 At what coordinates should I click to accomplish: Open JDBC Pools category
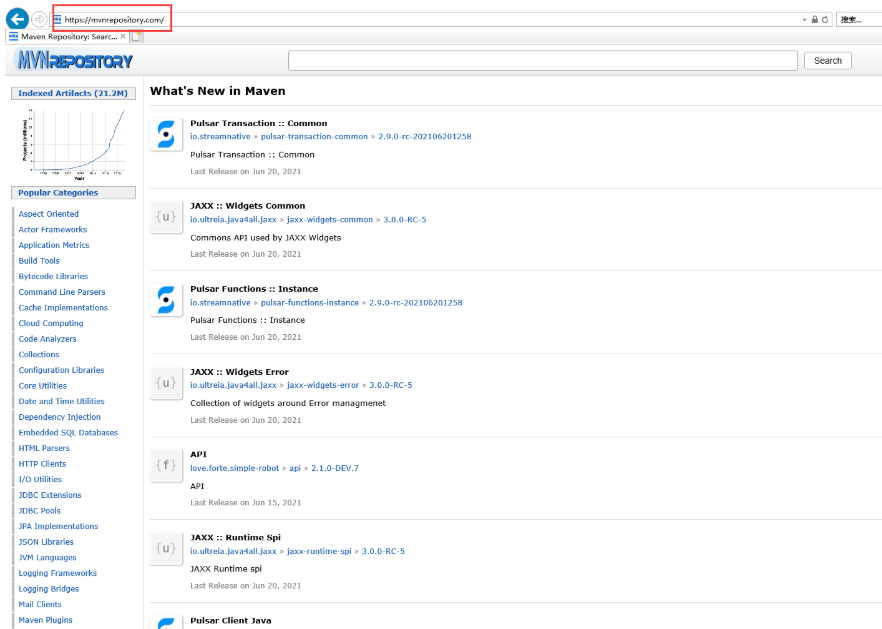point(39,511)
